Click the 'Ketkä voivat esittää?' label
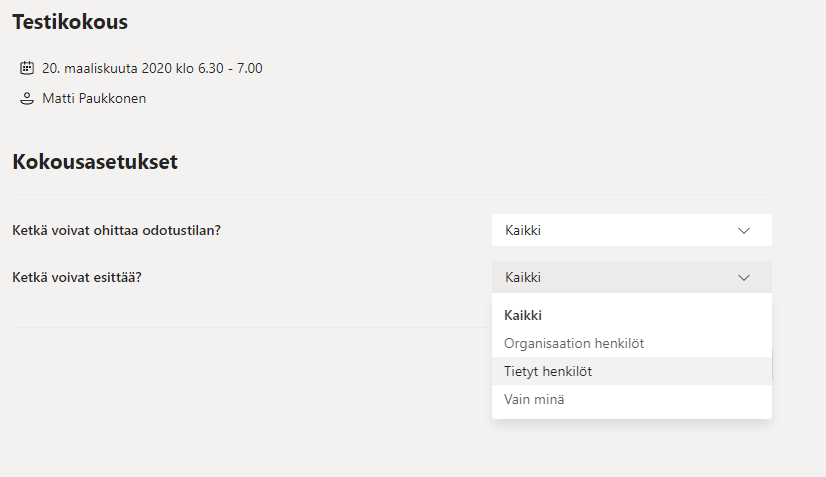826x477 pixels. [77, 277]
